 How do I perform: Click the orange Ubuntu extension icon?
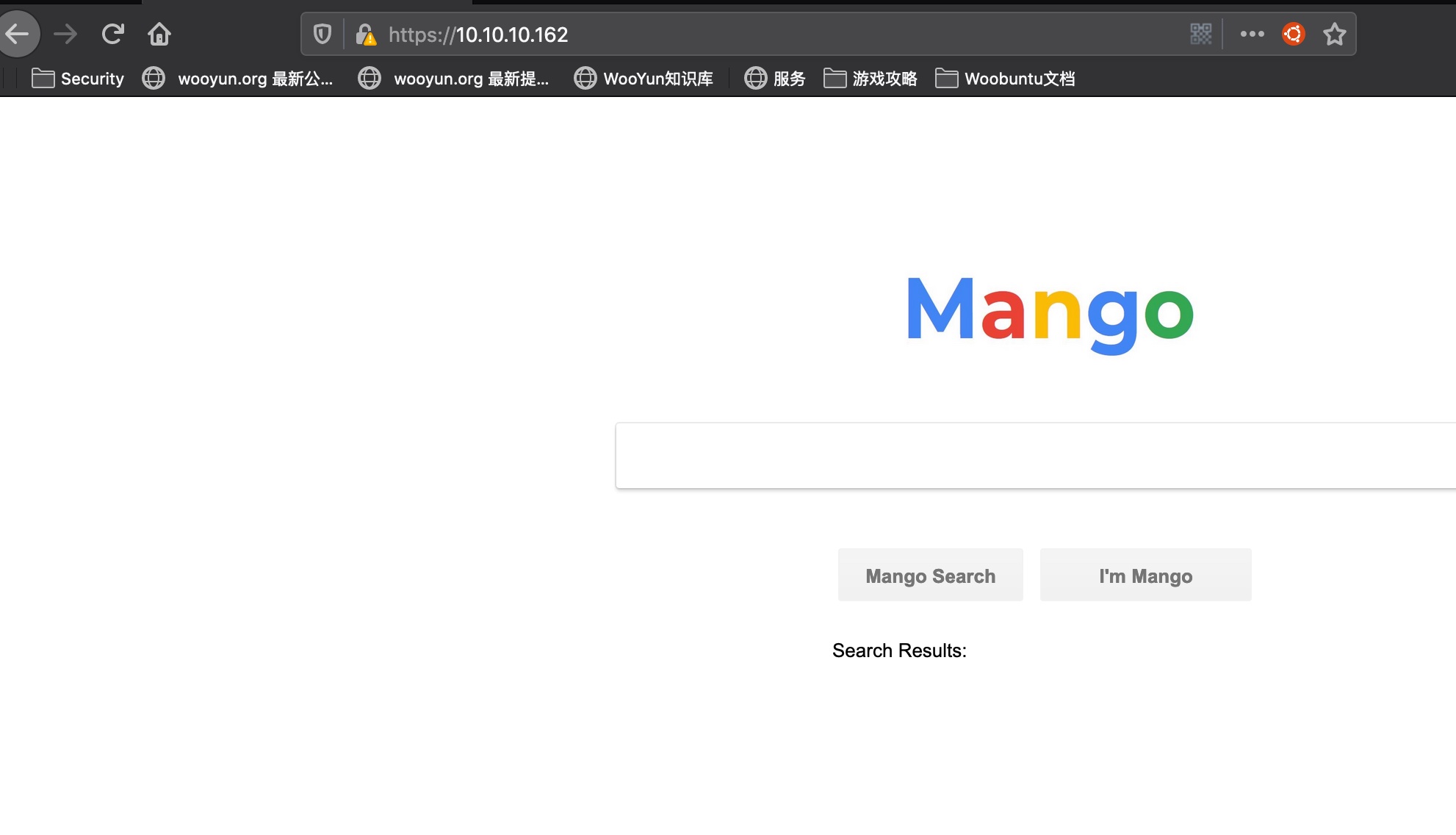[x=1293, y=34]
